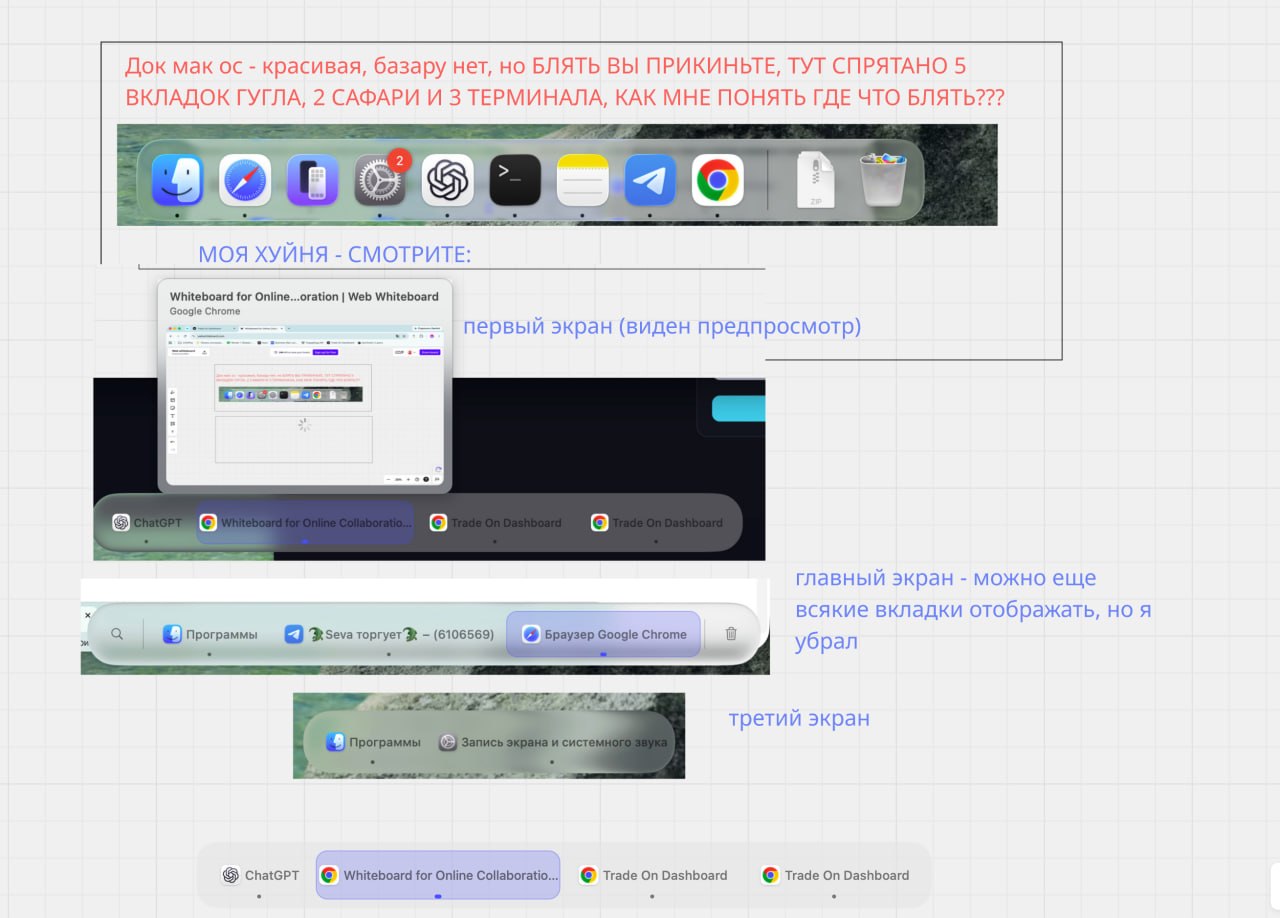Viewport: 1280px width, 918px height.
Task: Open "Запись экрана и системного звука" dock item
Action: (x=552, y=742)
